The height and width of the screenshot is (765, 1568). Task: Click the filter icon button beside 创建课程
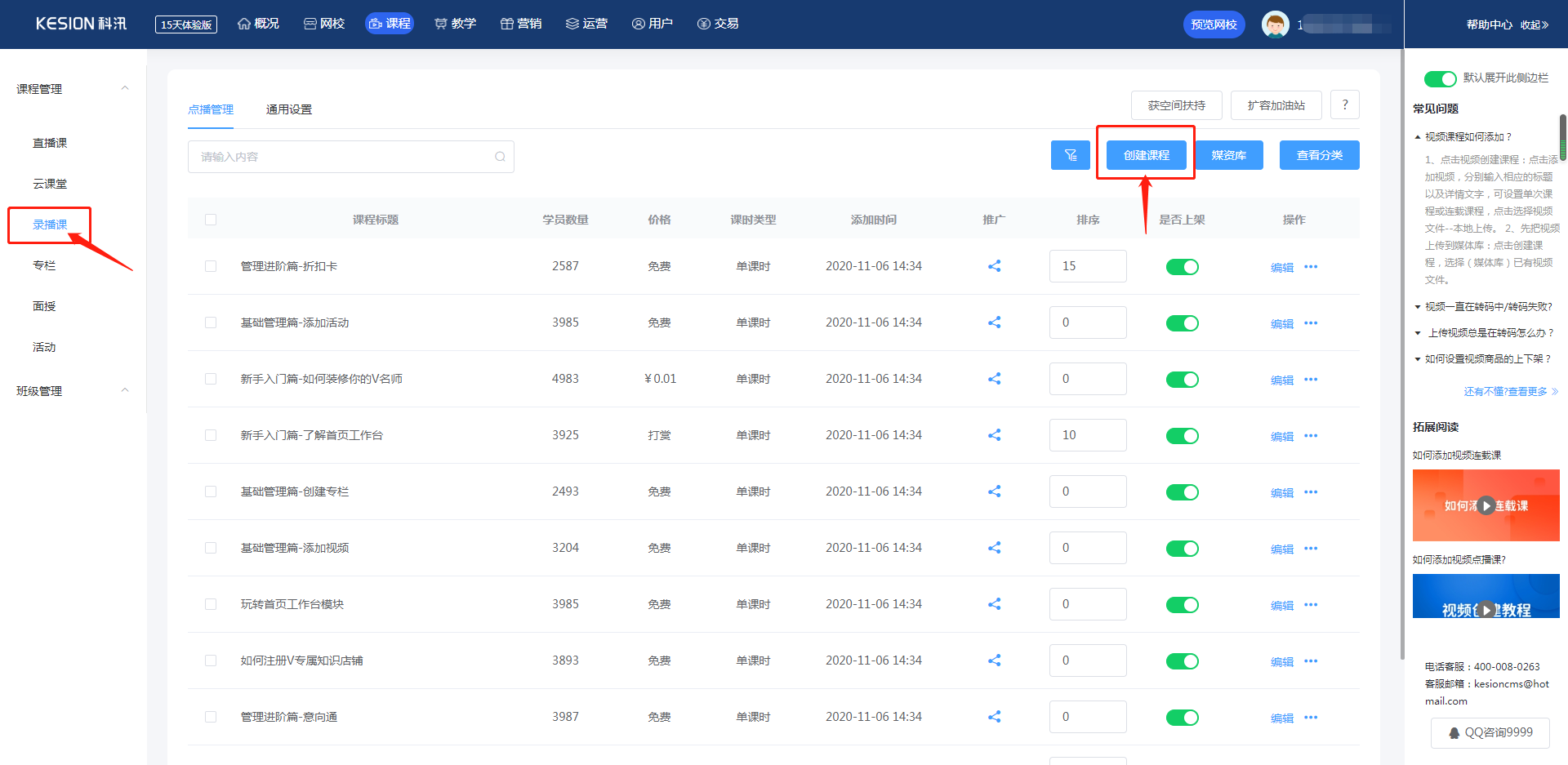[1070, 155]
